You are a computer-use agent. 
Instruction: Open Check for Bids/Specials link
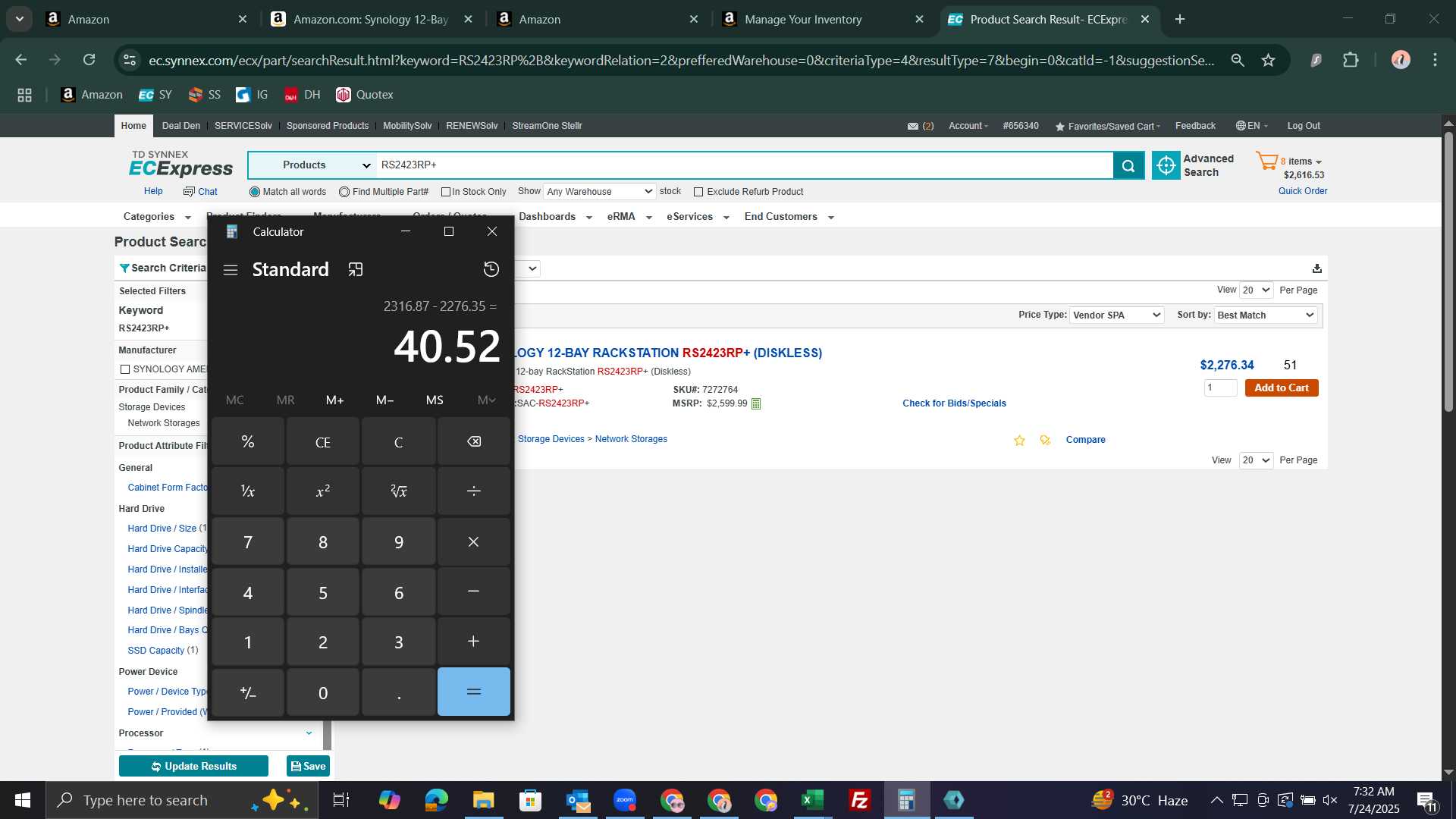pyautogui.click(x=954, y=403)
